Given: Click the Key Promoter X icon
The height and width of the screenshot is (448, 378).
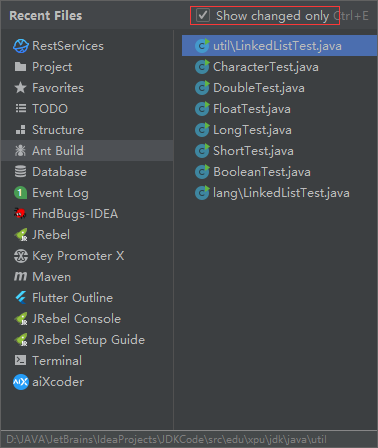Looking at the screenshot, I should point(21,256).
